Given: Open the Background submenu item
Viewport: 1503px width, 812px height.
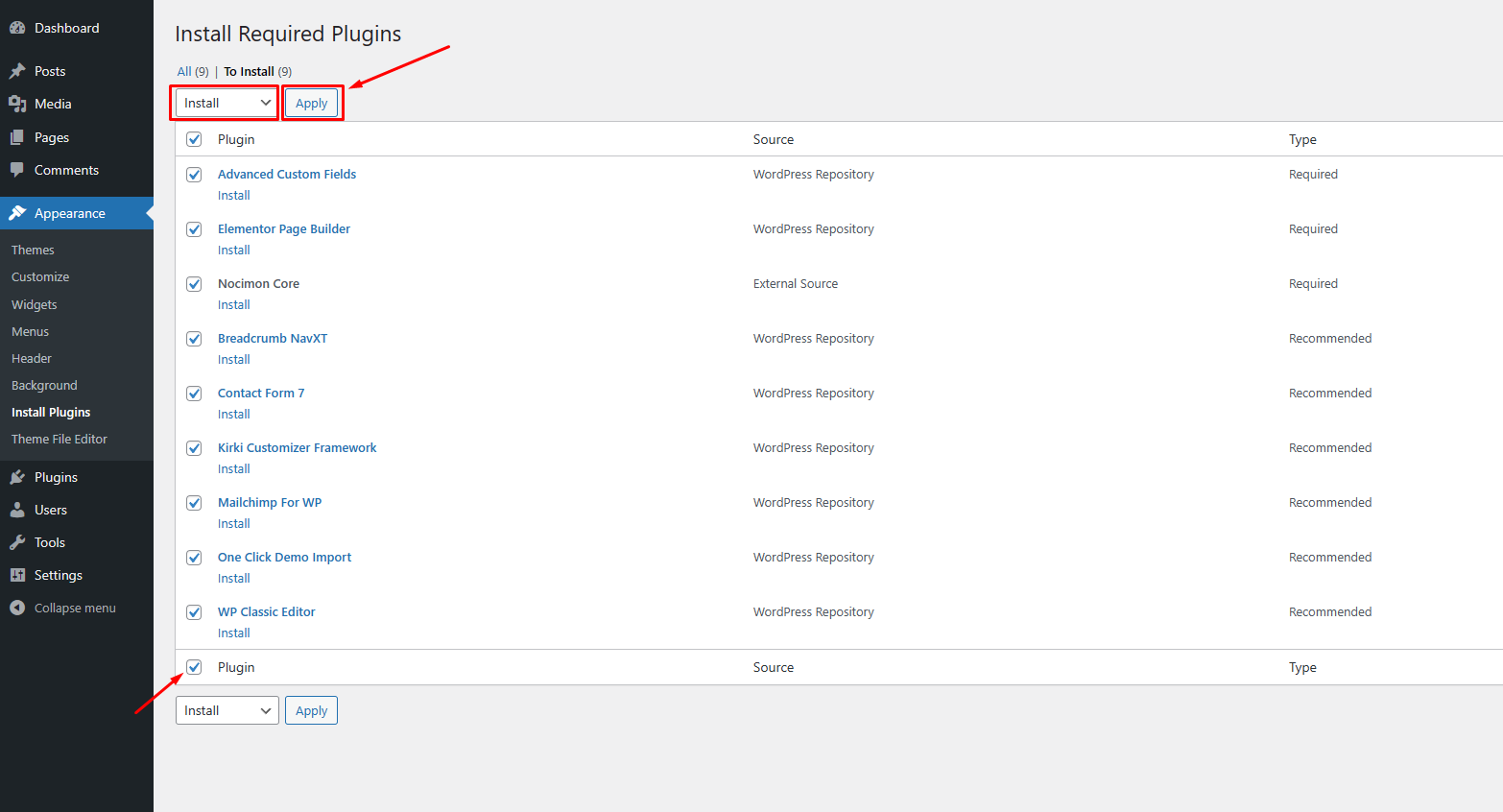Looking at the screenshot, I should pos(44,385).
